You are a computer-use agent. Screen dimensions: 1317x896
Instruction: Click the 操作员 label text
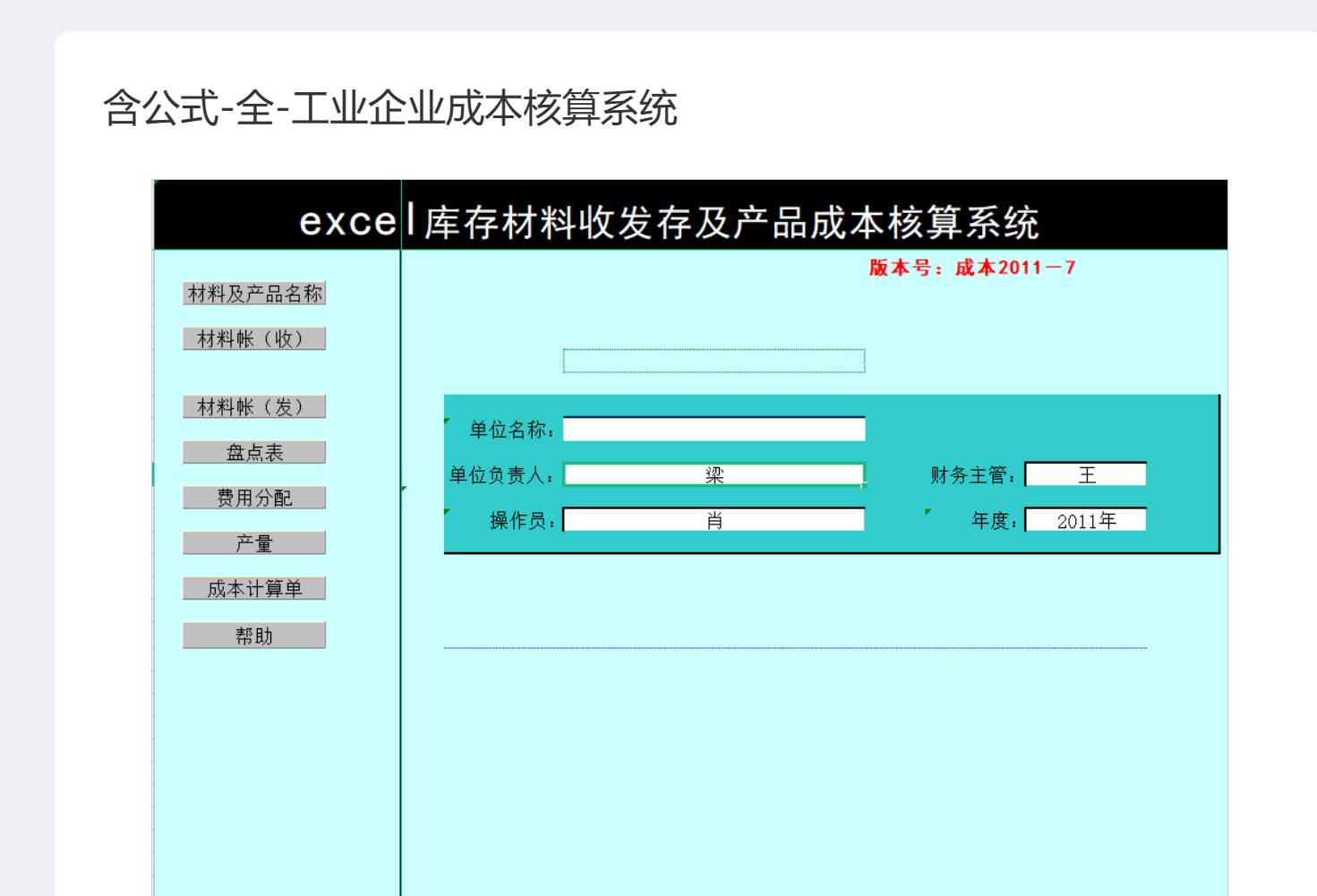pyautogui.click(x=522, y=521)
